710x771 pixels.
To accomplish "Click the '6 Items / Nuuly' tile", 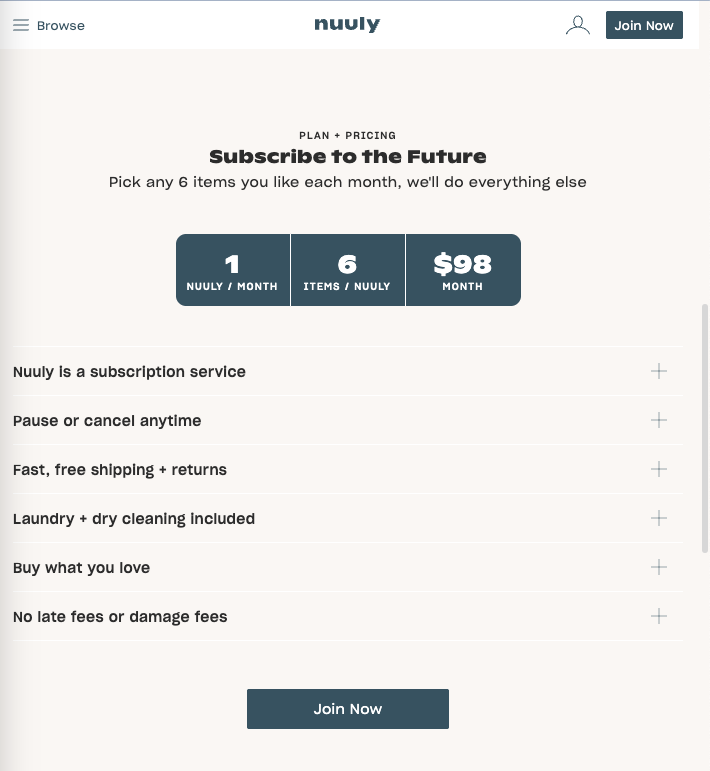I will coord(348,270).
